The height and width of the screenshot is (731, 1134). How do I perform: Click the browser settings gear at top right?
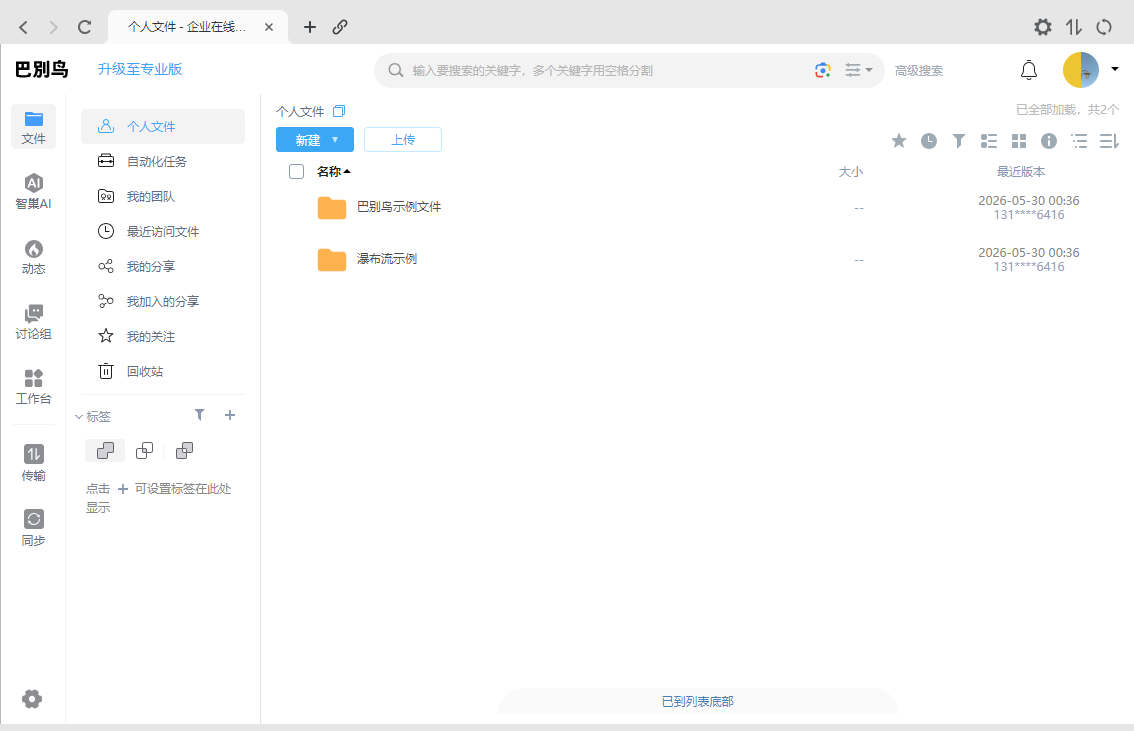[1042, 27]
